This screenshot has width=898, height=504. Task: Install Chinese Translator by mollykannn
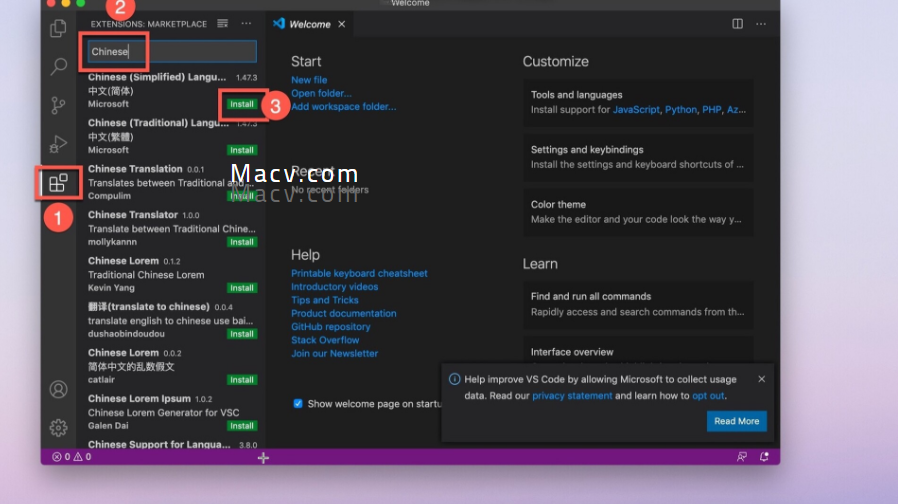coord(242,242)
